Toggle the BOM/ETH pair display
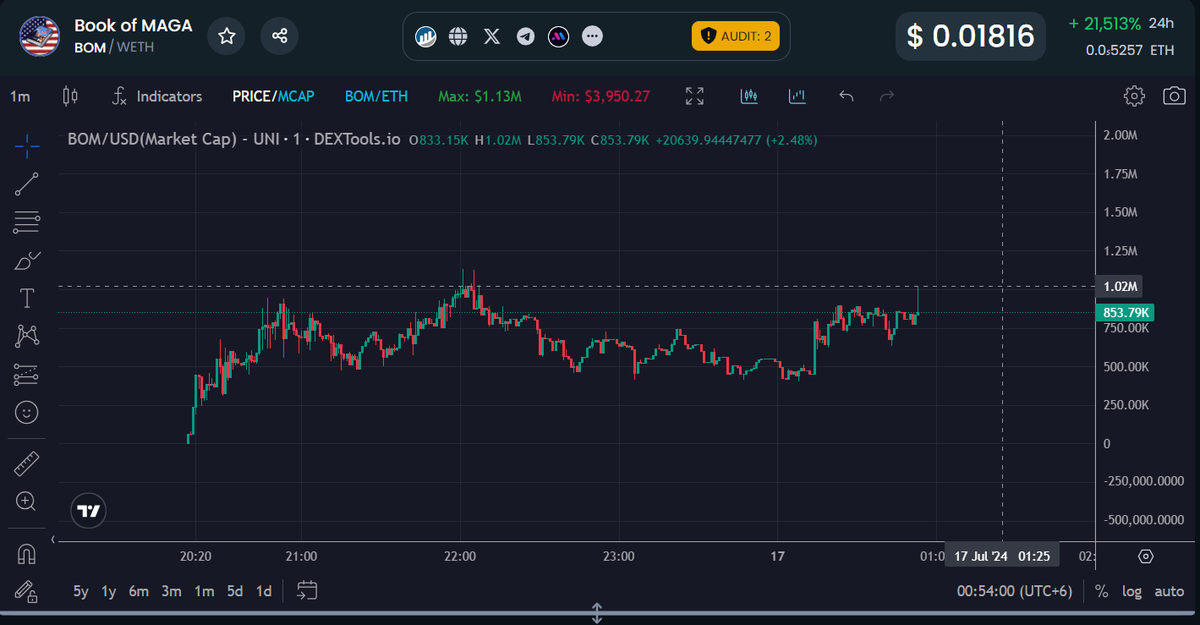Image resolution: width=1200 pixels, height=625 pixels. pyautogui.click(x=376, y=97)
